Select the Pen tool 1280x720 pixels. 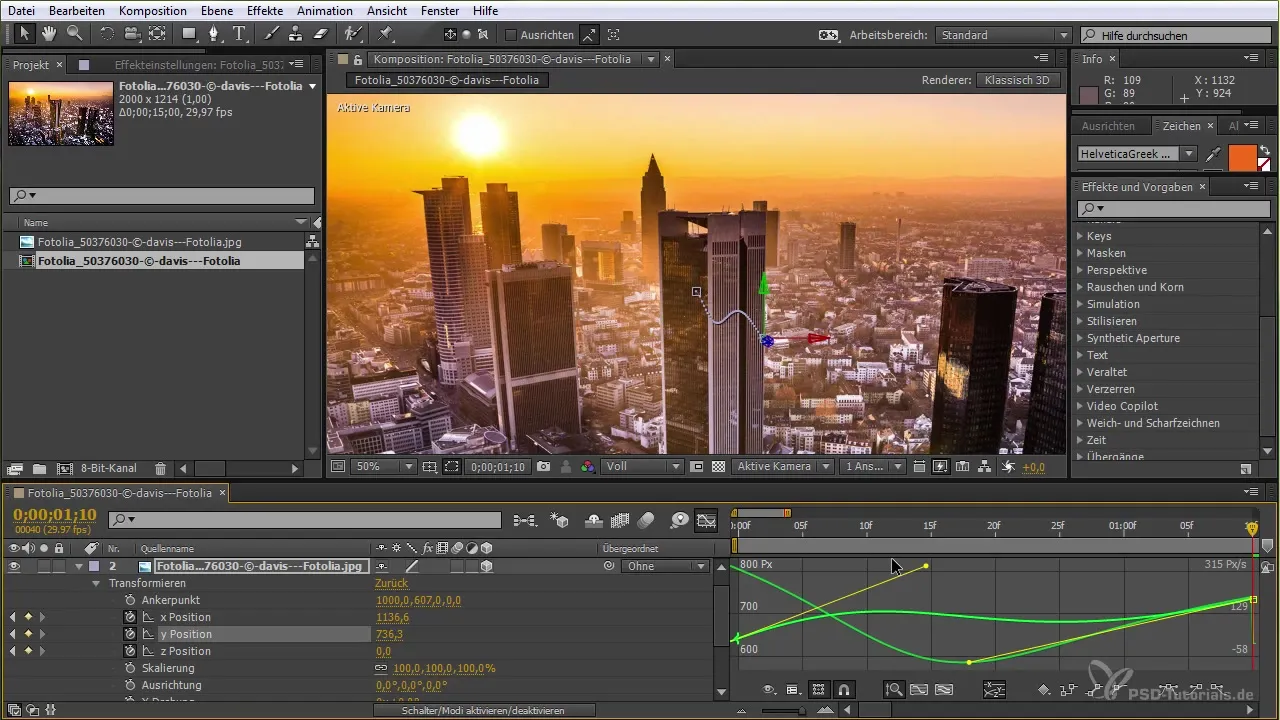click(214, 34)
